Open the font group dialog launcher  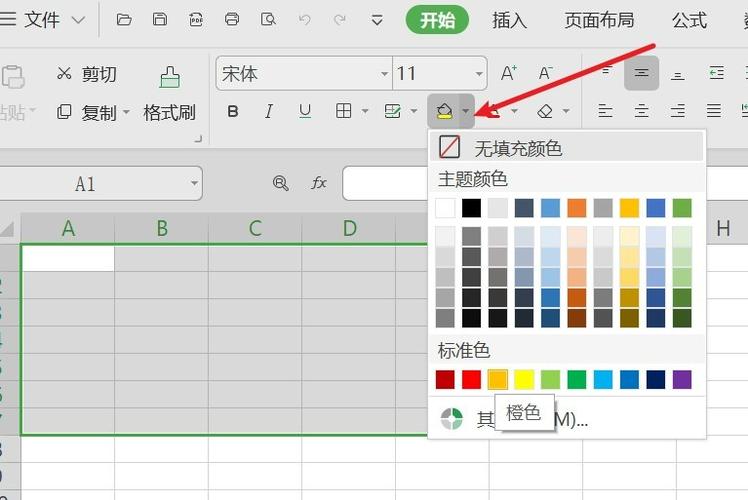click(198, 139)
